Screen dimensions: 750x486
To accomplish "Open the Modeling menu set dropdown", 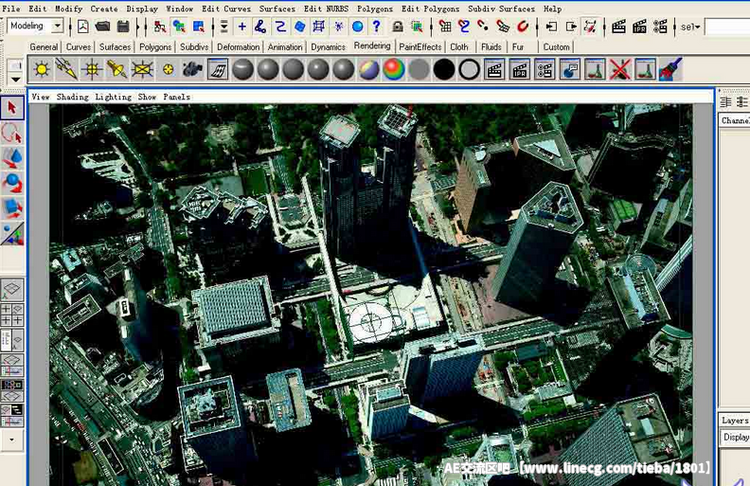I will tap(35, 26).
